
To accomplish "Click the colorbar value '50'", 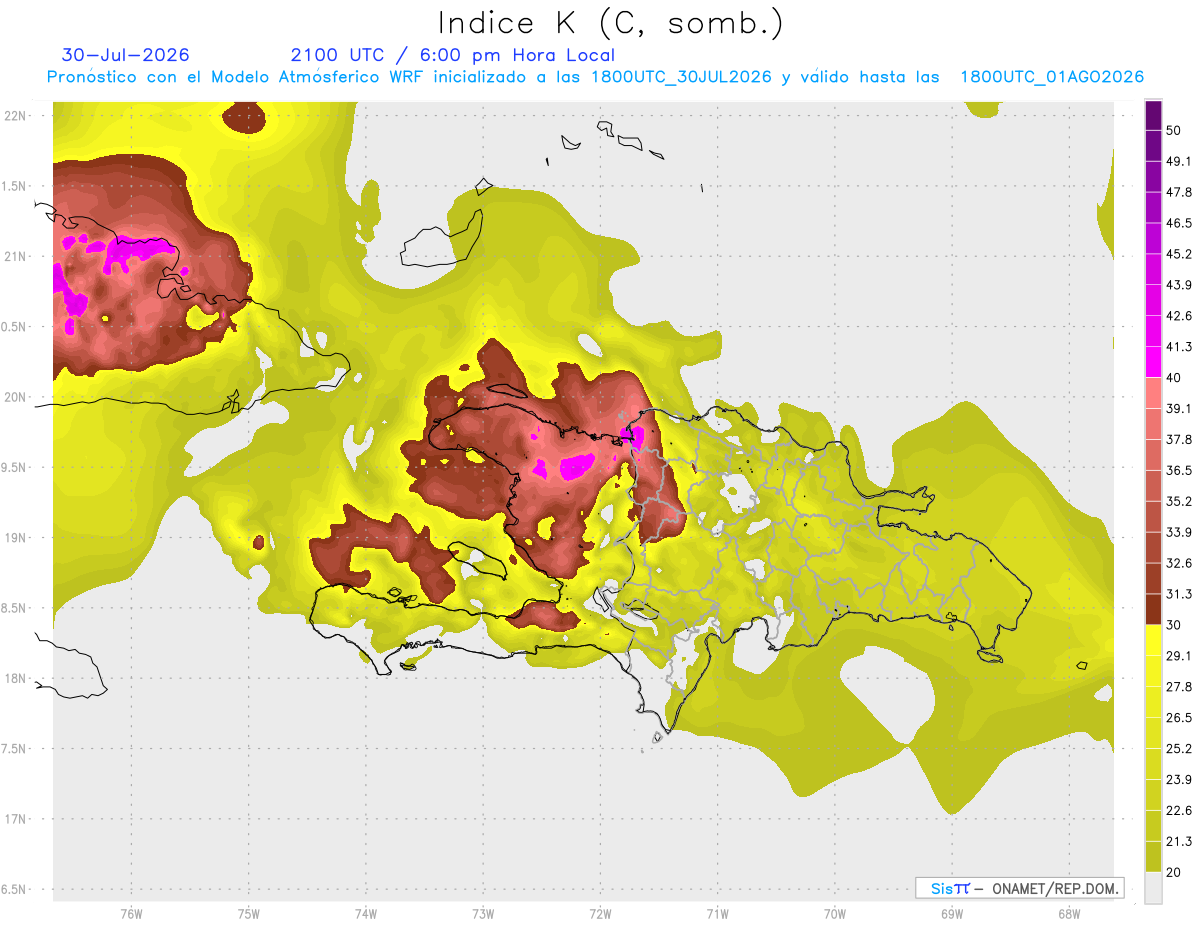I will point(1174,131).
